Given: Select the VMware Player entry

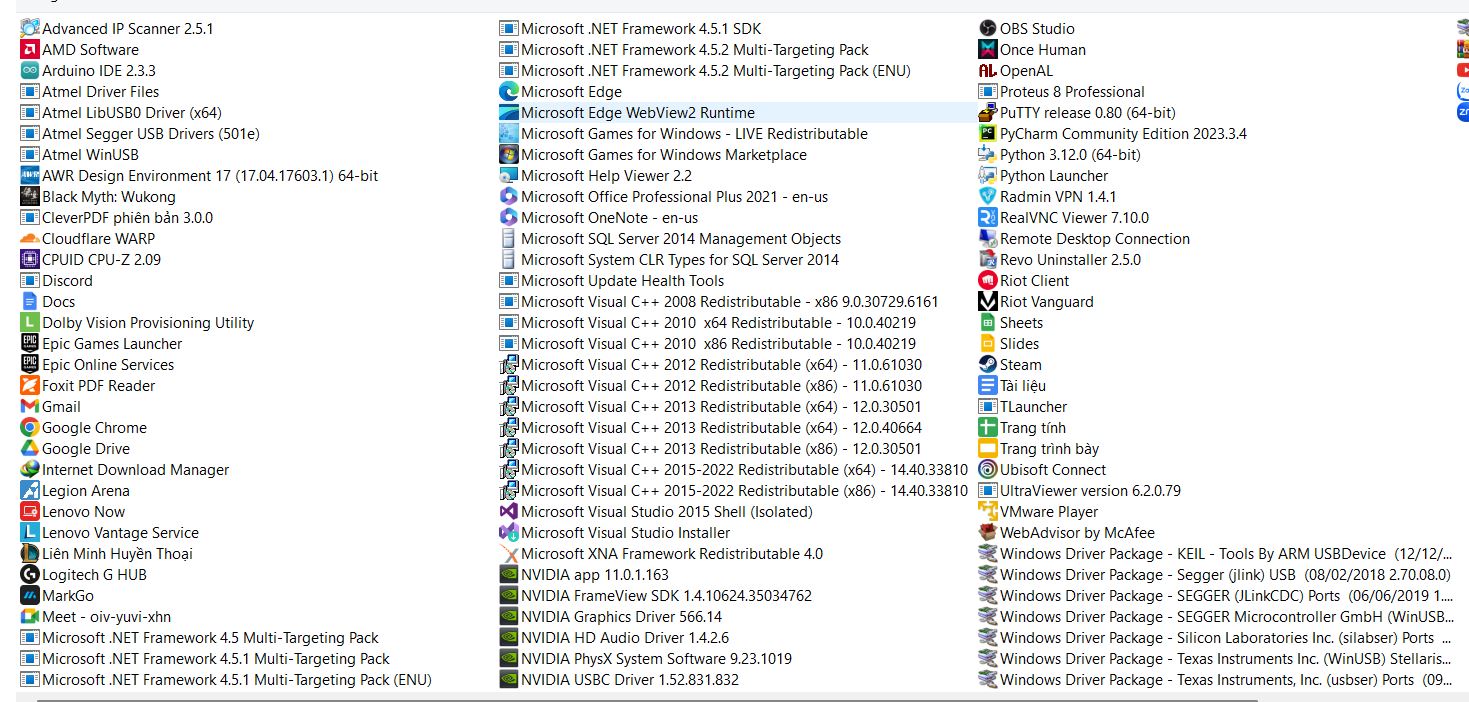Looking at the screenshot, I should (1048, 512).
